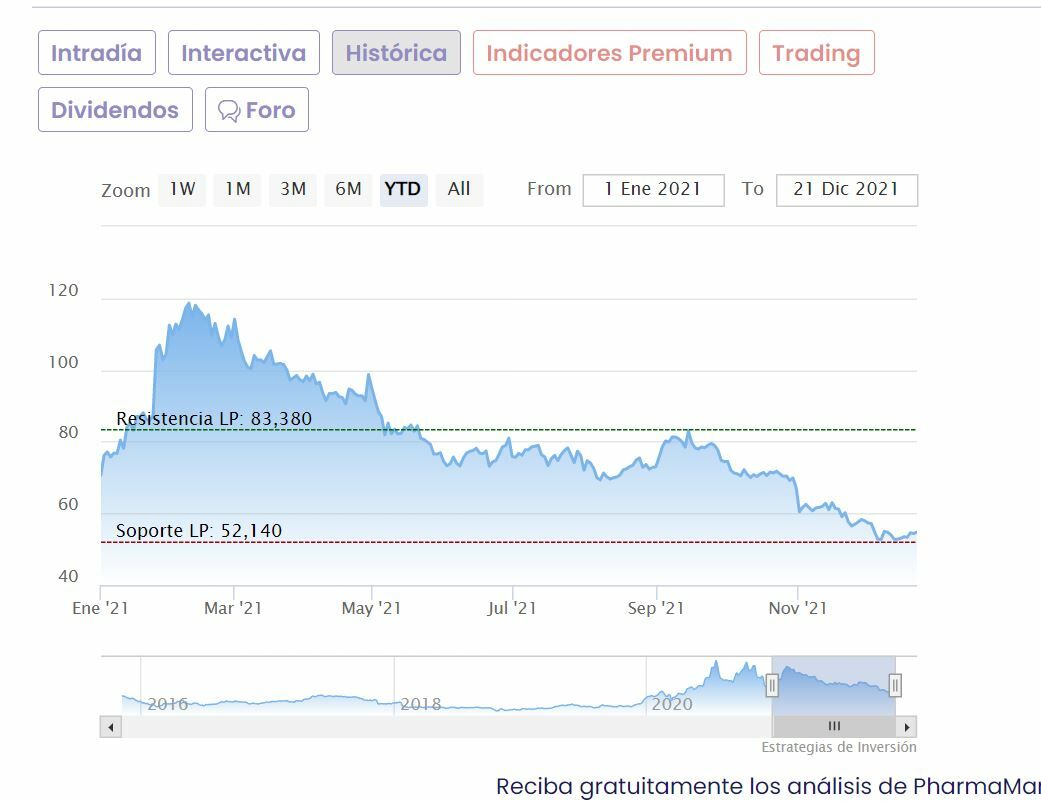Viewport: 1041px width, 802px height.
Task: Open Indicadores Premium
Action: (609, 53)
